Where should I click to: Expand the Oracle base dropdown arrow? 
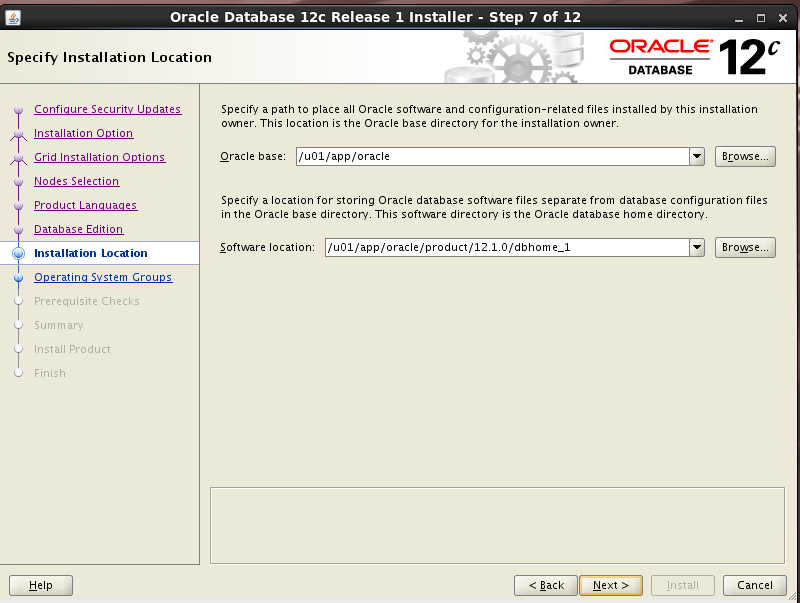[697, 156]
